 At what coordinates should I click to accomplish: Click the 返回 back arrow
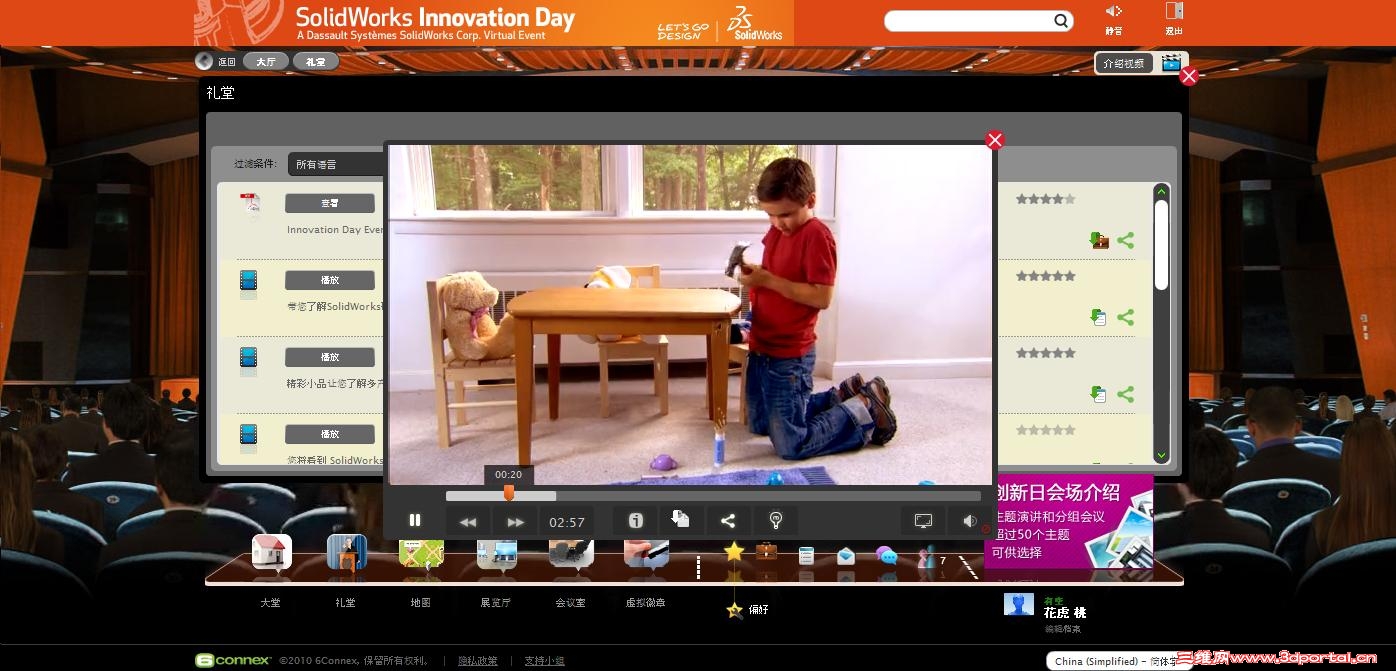[204, 61]
